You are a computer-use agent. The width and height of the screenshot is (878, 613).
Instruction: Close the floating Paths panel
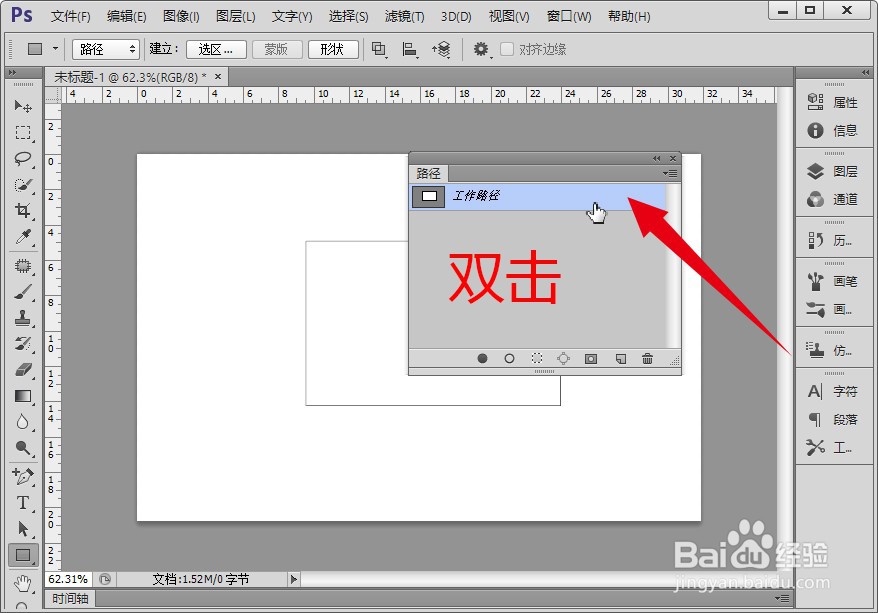click(x=672, y=158)
